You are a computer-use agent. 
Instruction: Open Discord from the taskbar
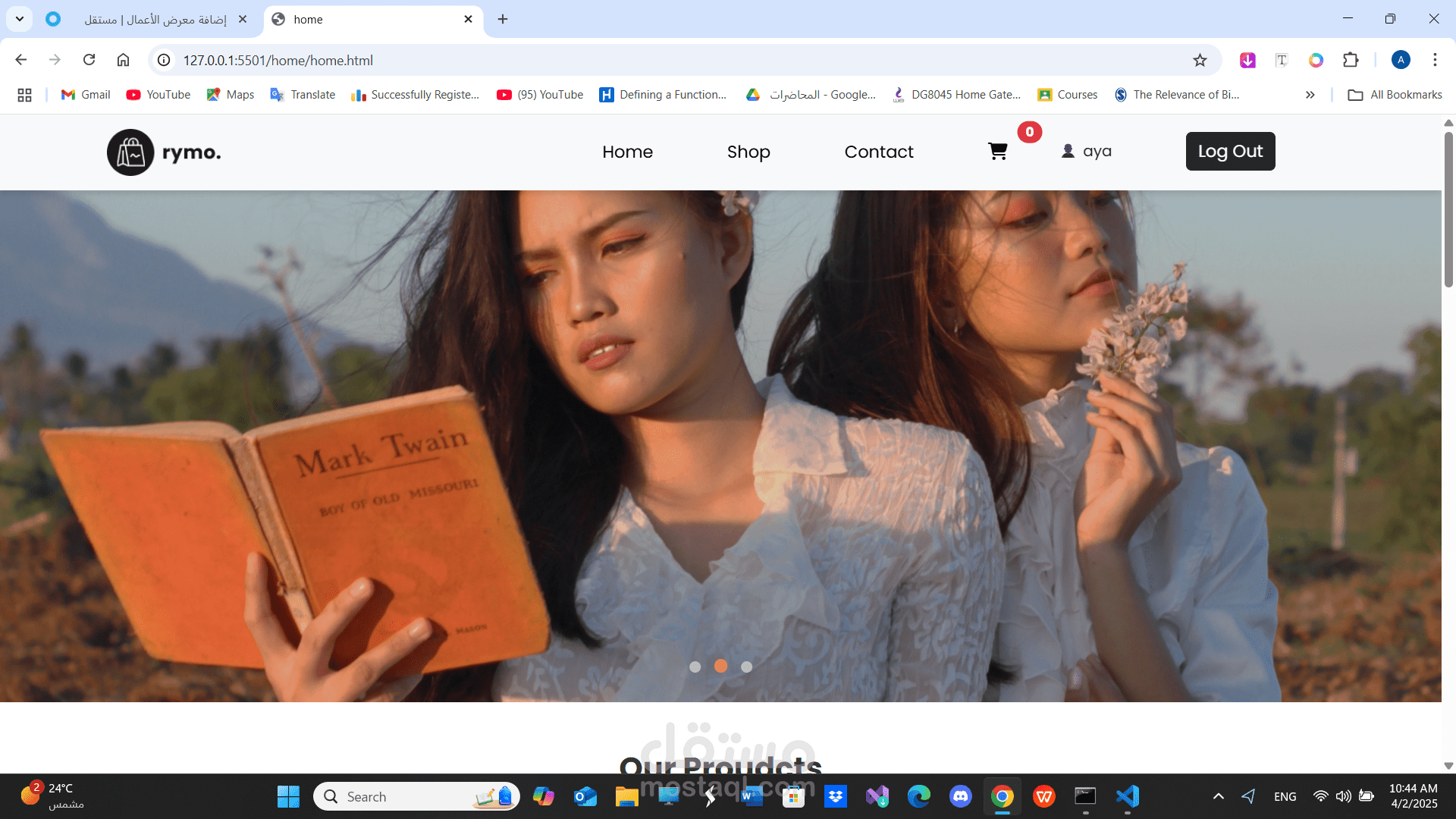(x=960, y=796)
